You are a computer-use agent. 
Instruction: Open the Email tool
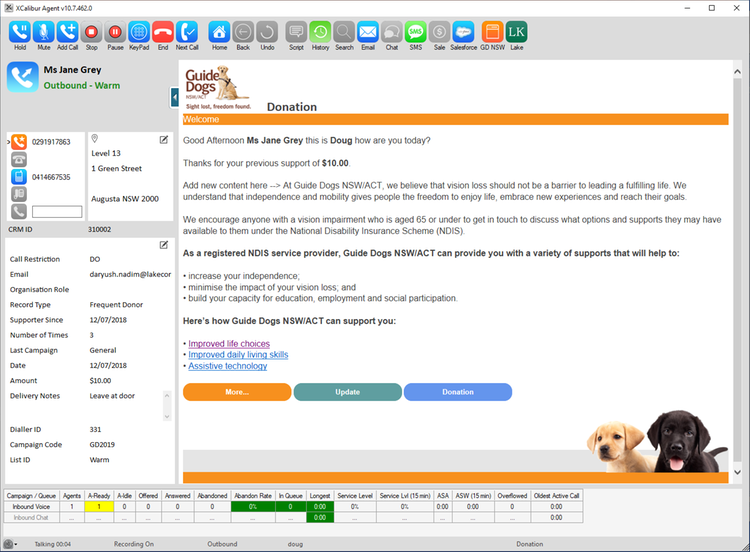[x=368, y=33]
